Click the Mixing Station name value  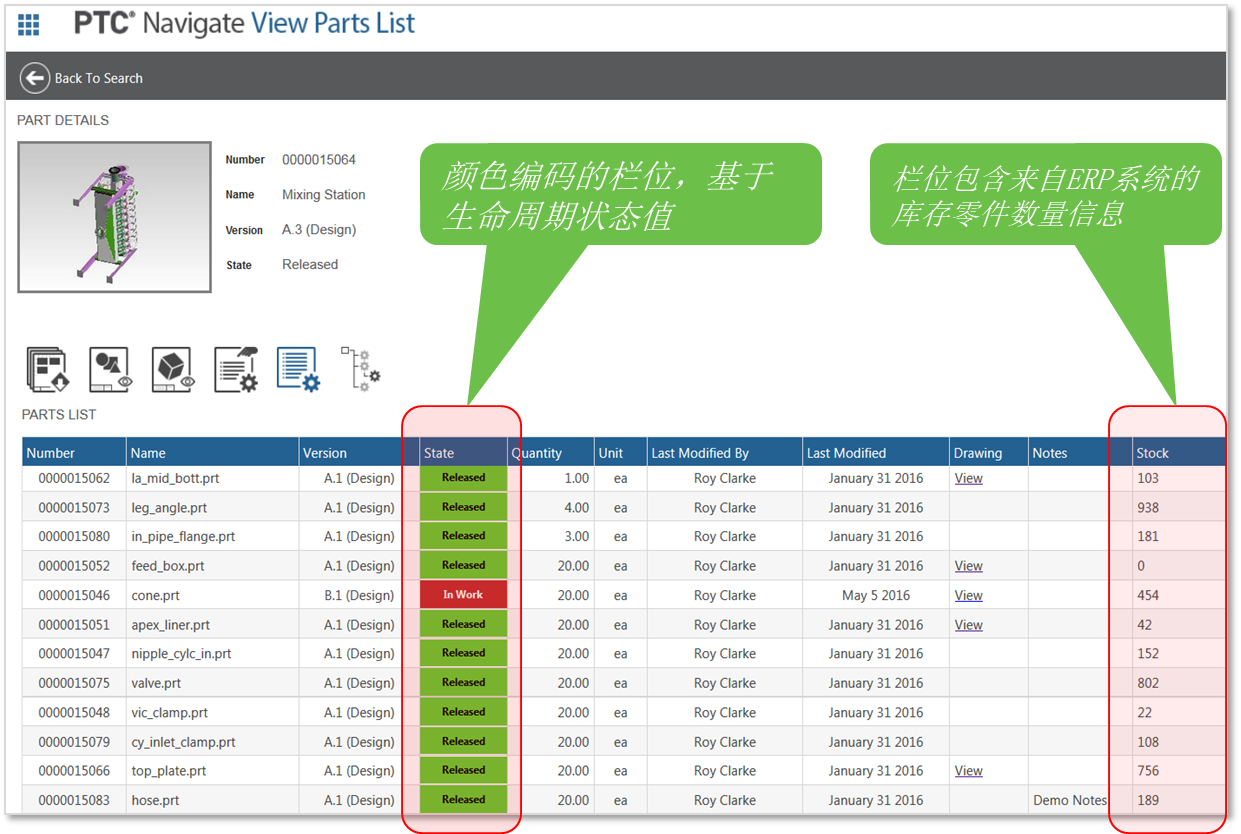[324, 195]
